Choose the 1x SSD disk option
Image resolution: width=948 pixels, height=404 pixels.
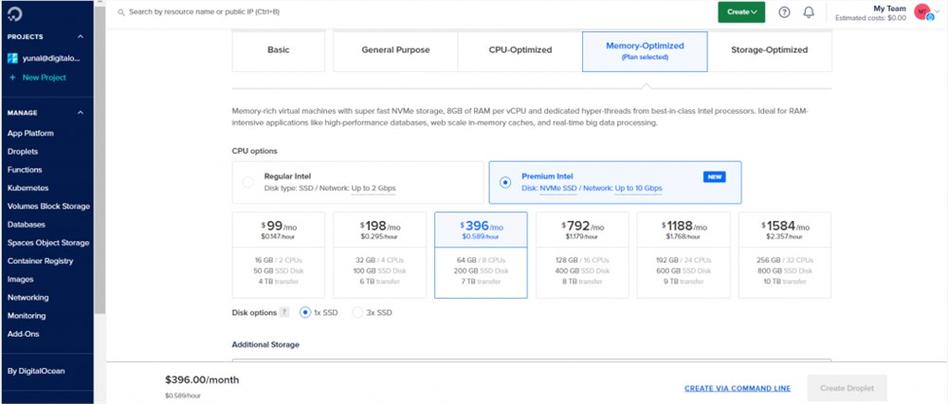tap(305, 313)
